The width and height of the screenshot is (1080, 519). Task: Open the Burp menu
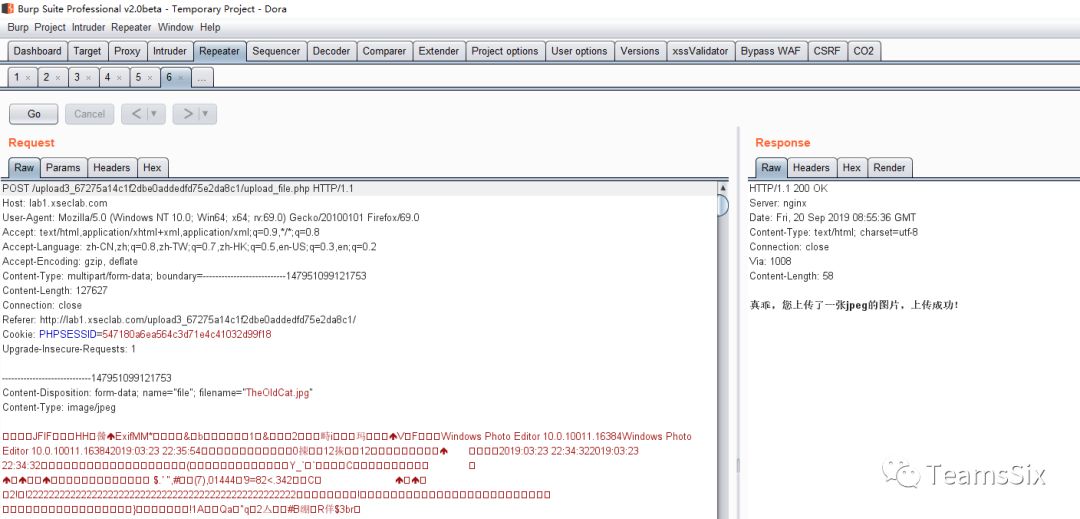point(18,28)
